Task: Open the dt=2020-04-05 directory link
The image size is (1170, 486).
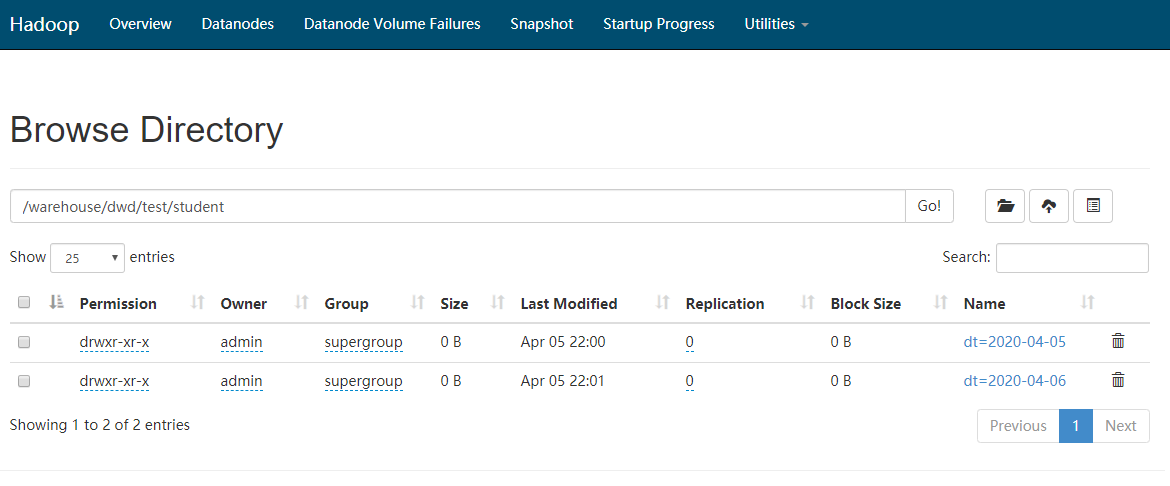Action: click(1014, 342)
